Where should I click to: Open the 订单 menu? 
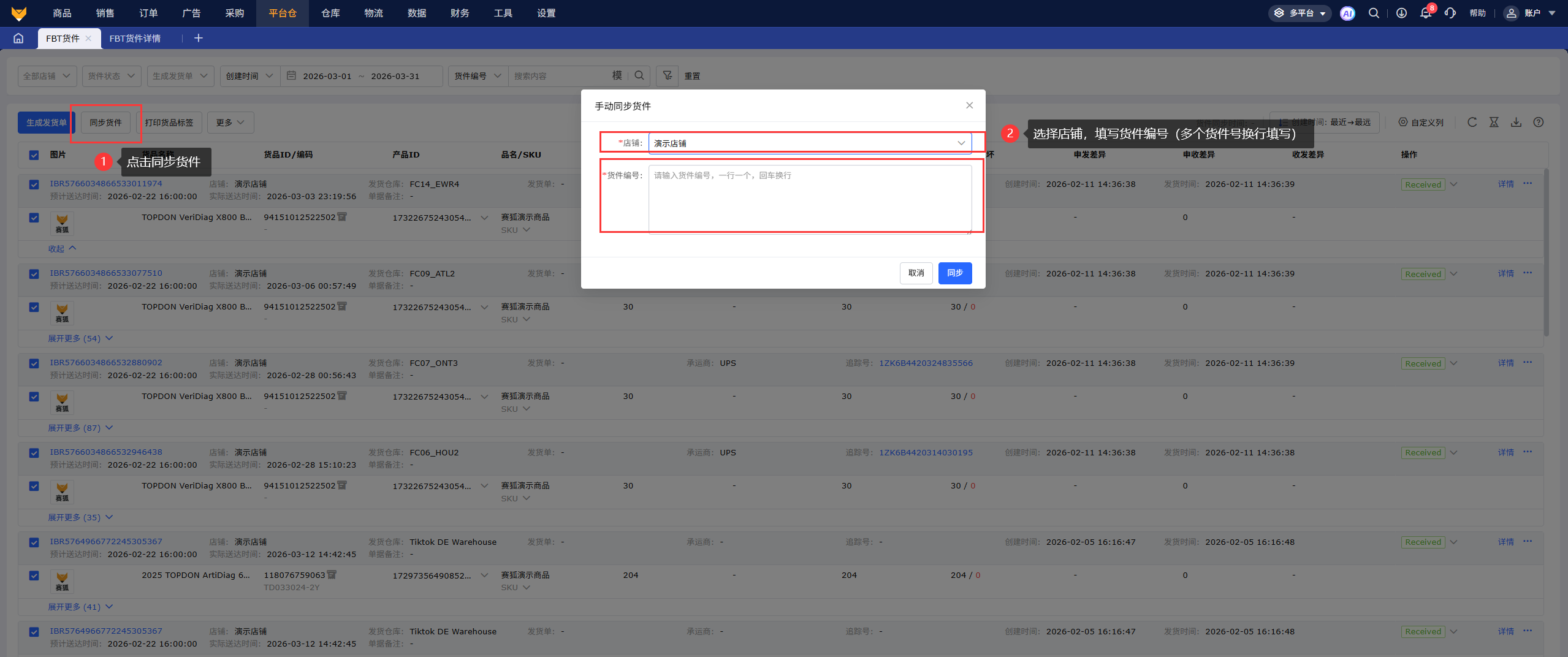(148, 13)
